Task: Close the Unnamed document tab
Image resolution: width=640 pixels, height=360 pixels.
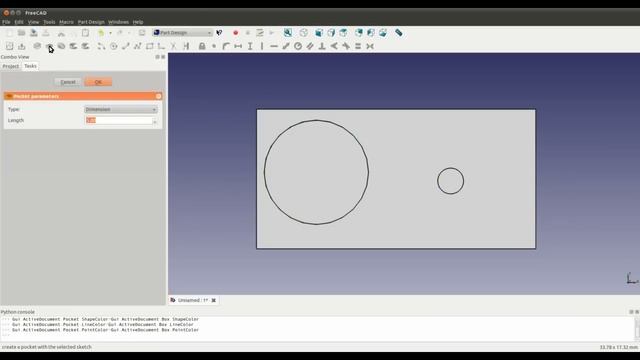Action: (213, 300)
